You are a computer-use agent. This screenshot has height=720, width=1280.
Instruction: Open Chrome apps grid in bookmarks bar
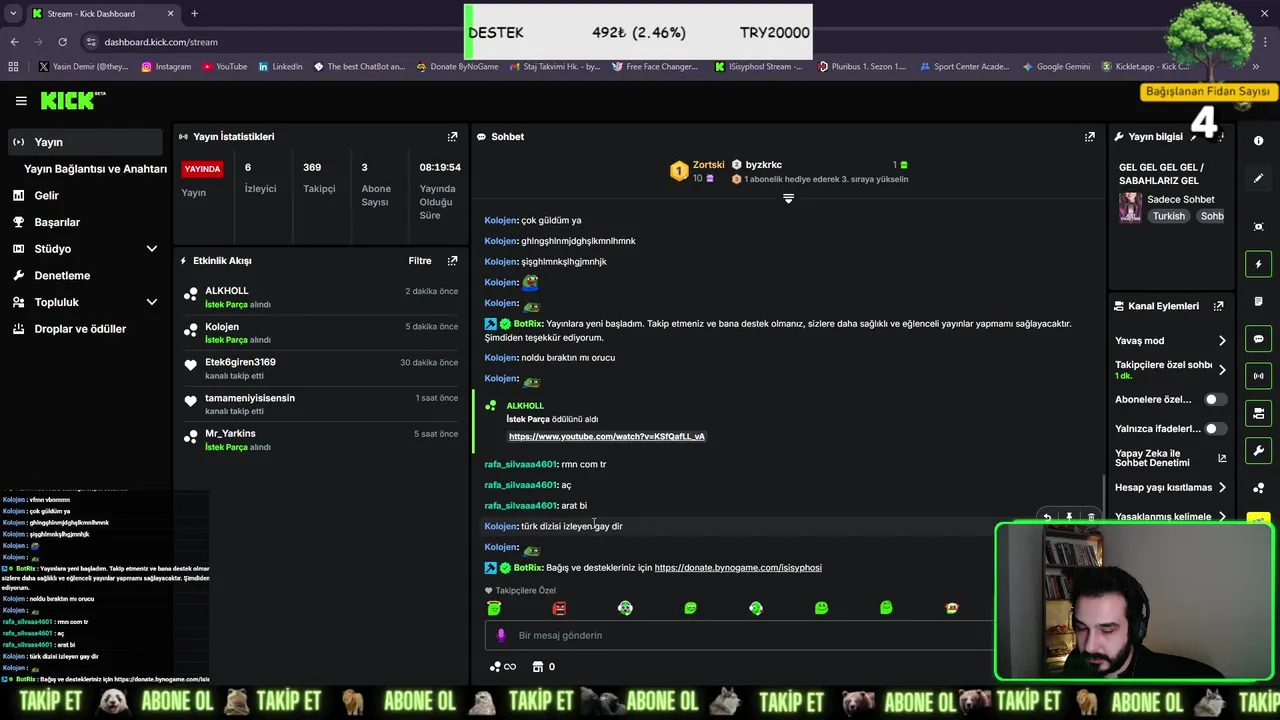coord(13,67)
